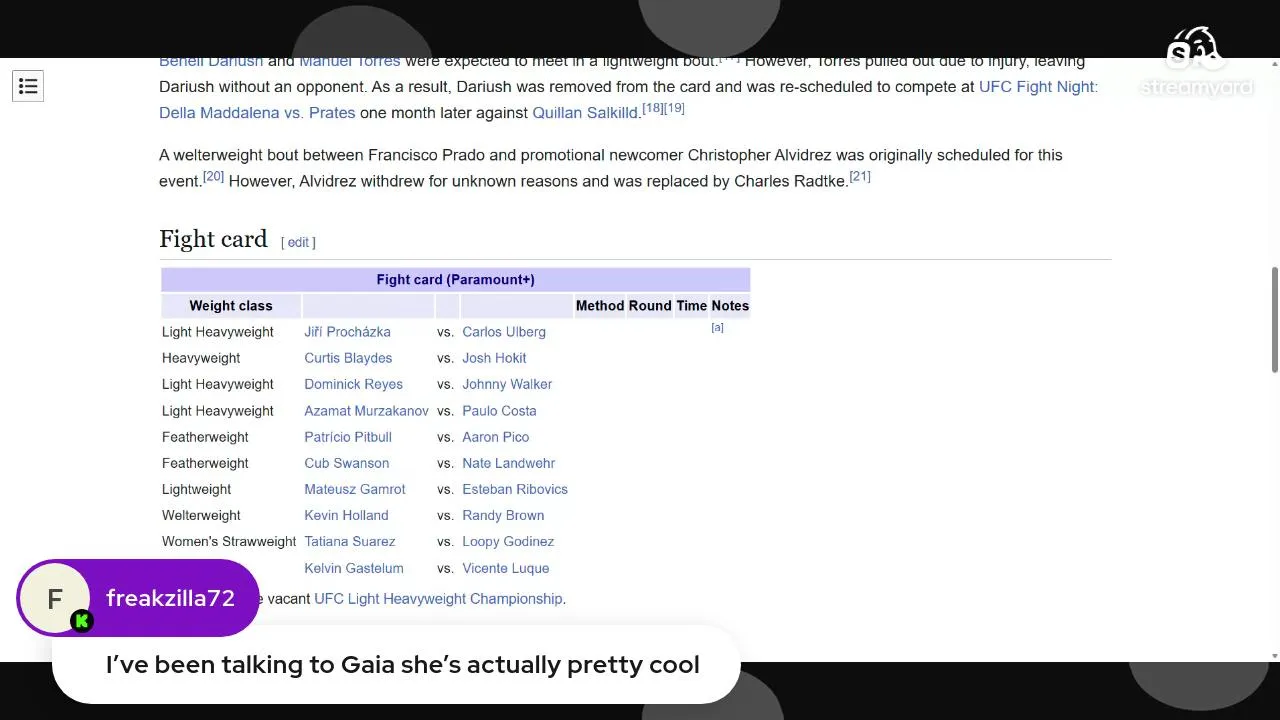Follow the Patrício Pitbull link
Screen dimensions: 1280x720
[348, 437]
